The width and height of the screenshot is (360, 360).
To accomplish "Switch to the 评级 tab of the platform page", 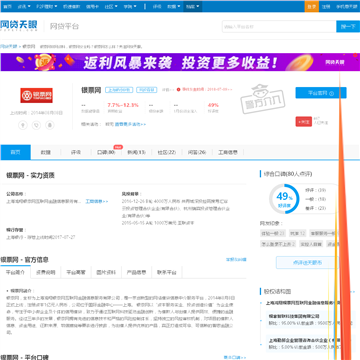I will click(76, 152).
